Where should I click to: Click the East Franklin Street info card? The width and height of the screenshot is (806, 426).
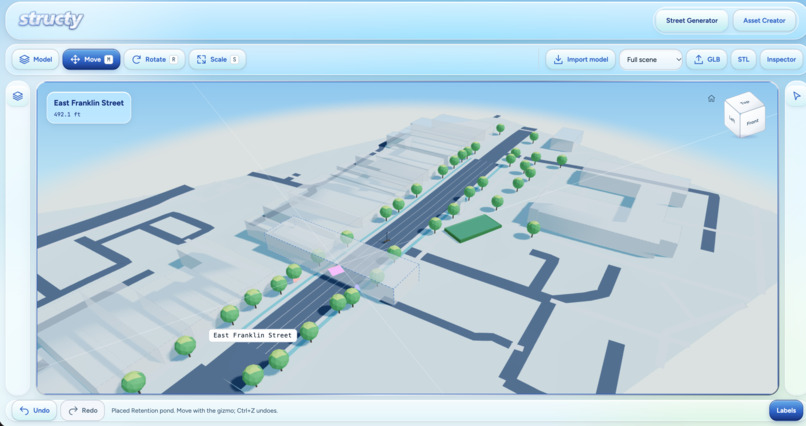tap(89, 108)
